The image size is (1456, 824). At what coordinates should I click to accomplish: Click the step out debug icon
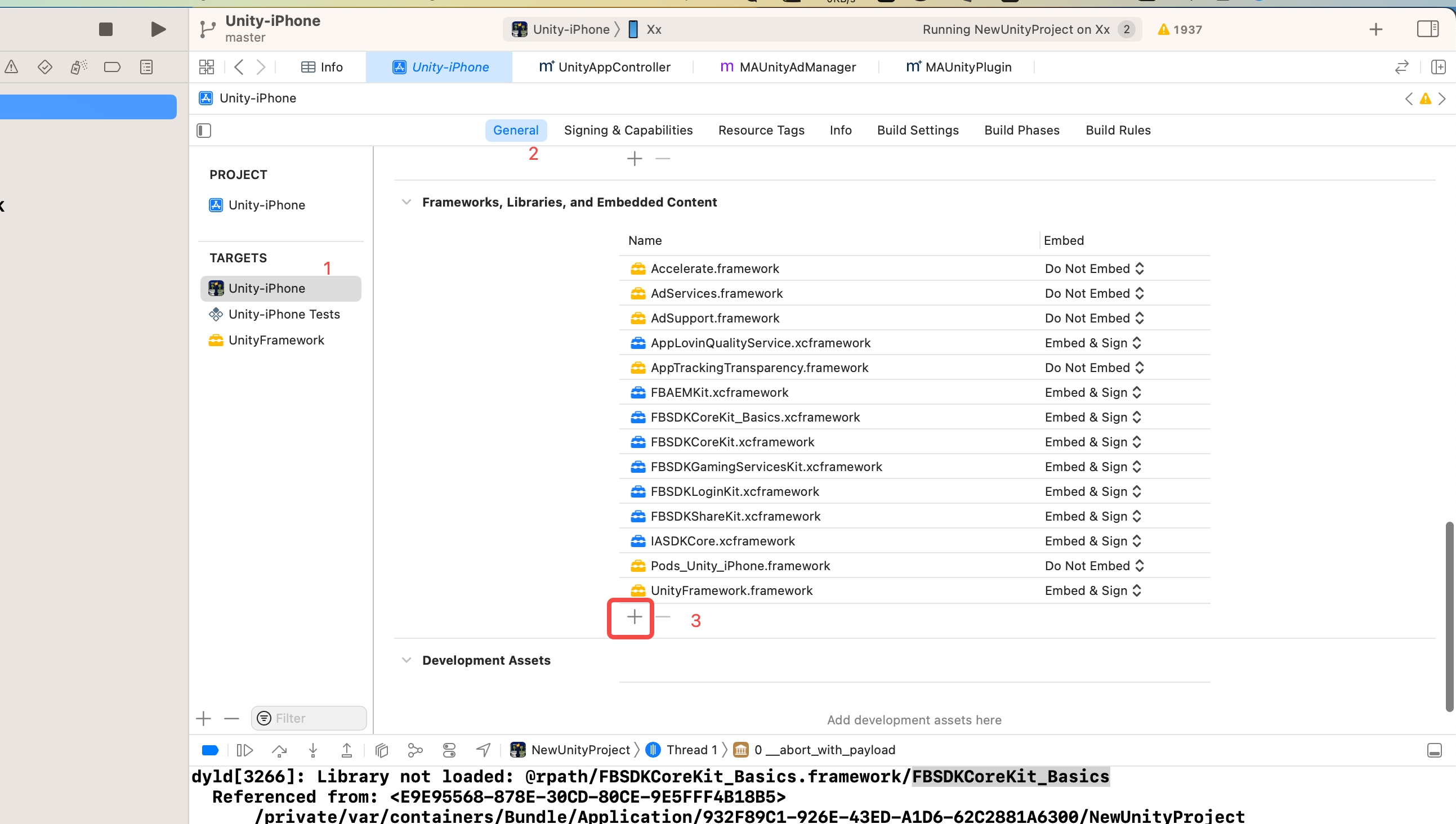click(x=346, y=750)
